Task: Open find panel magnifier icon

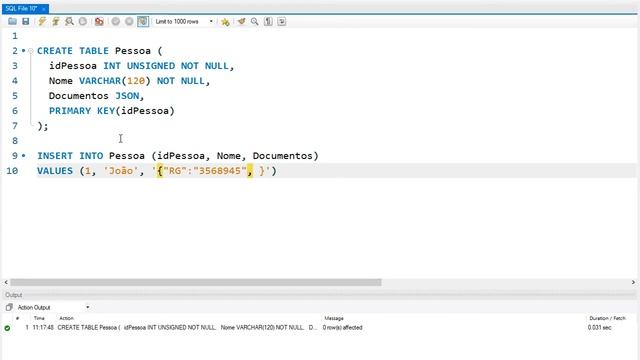Action: [255, 21]
